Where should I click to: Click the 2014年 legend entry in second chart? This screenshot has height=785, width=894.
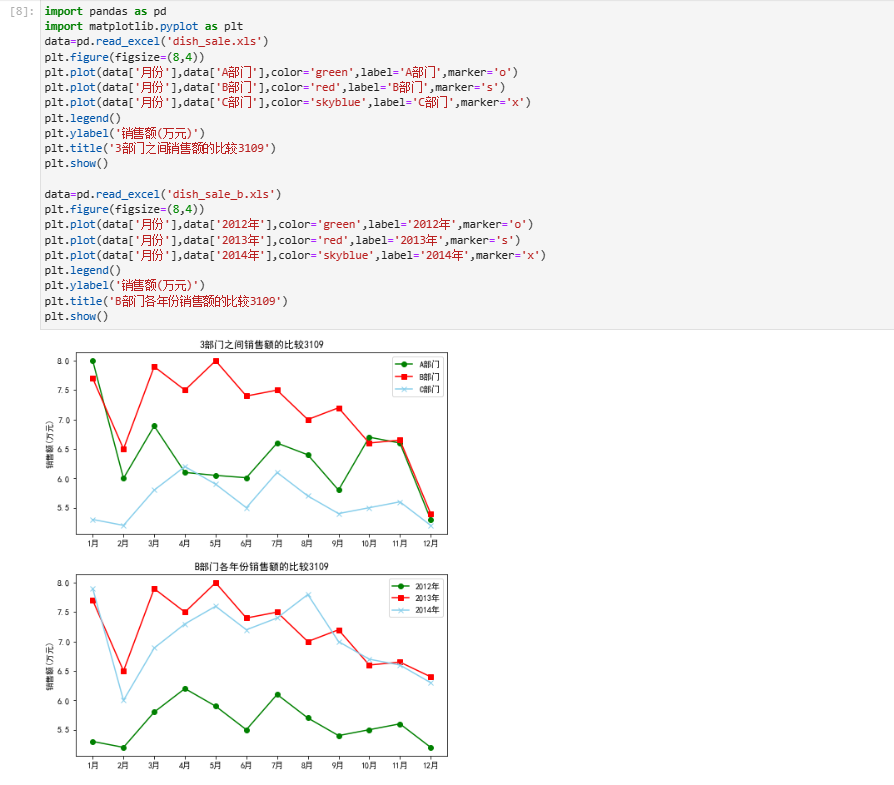coord(416,610)
